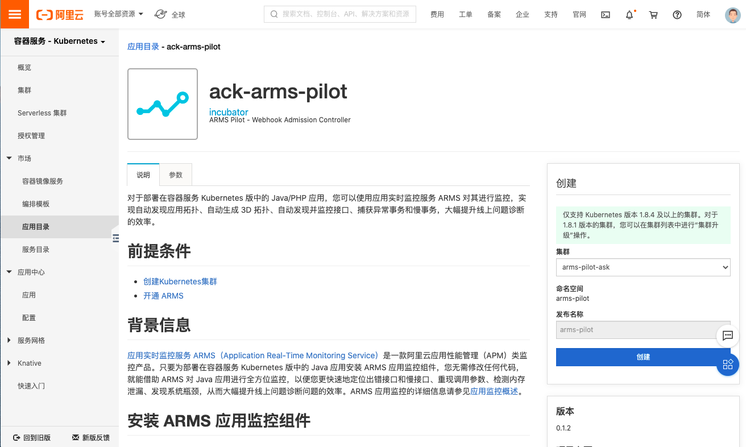Open the floating chat feedback icon

click(727, 336)
